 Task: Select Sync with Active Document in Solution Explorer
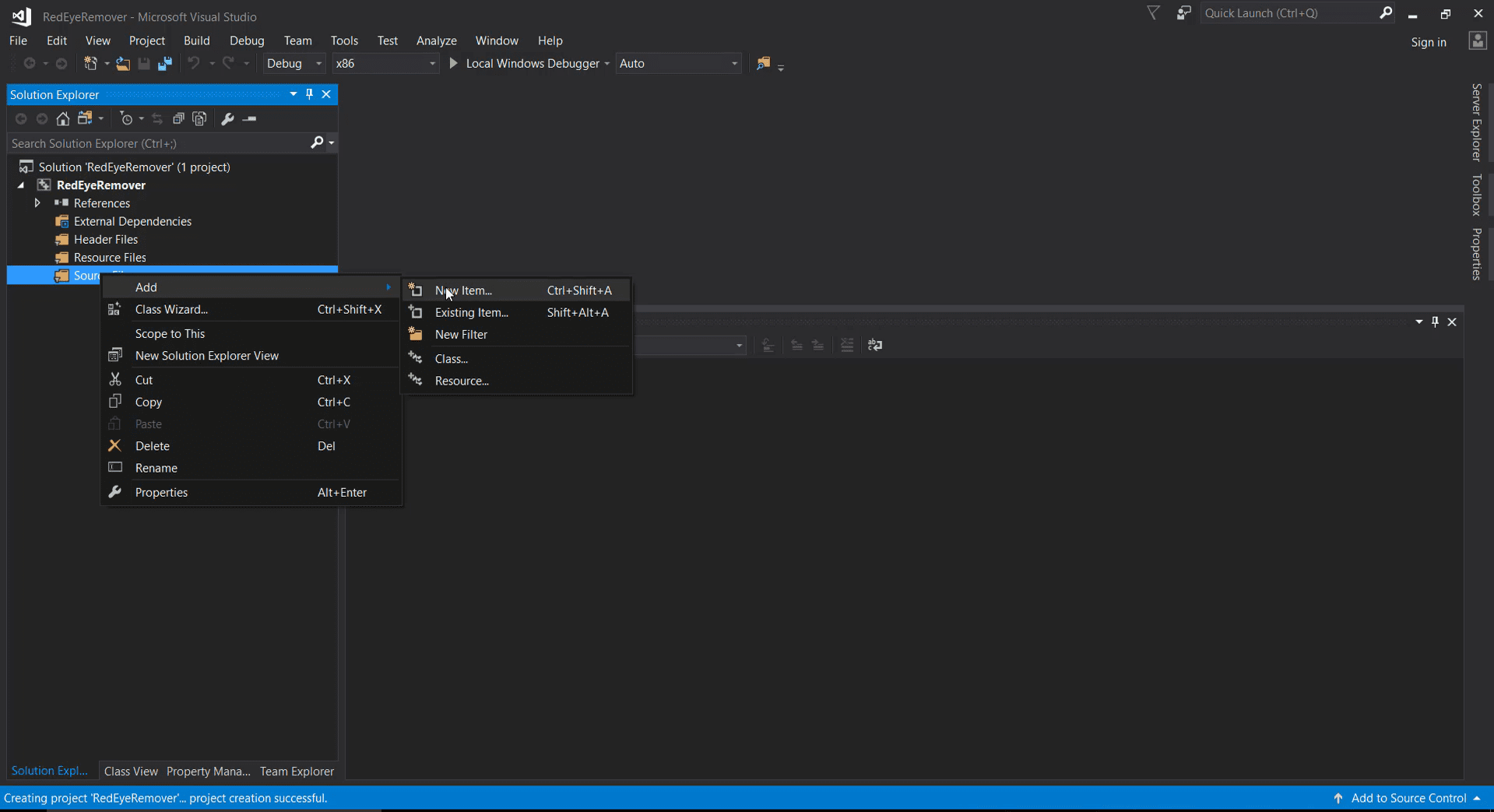(157, 119)
